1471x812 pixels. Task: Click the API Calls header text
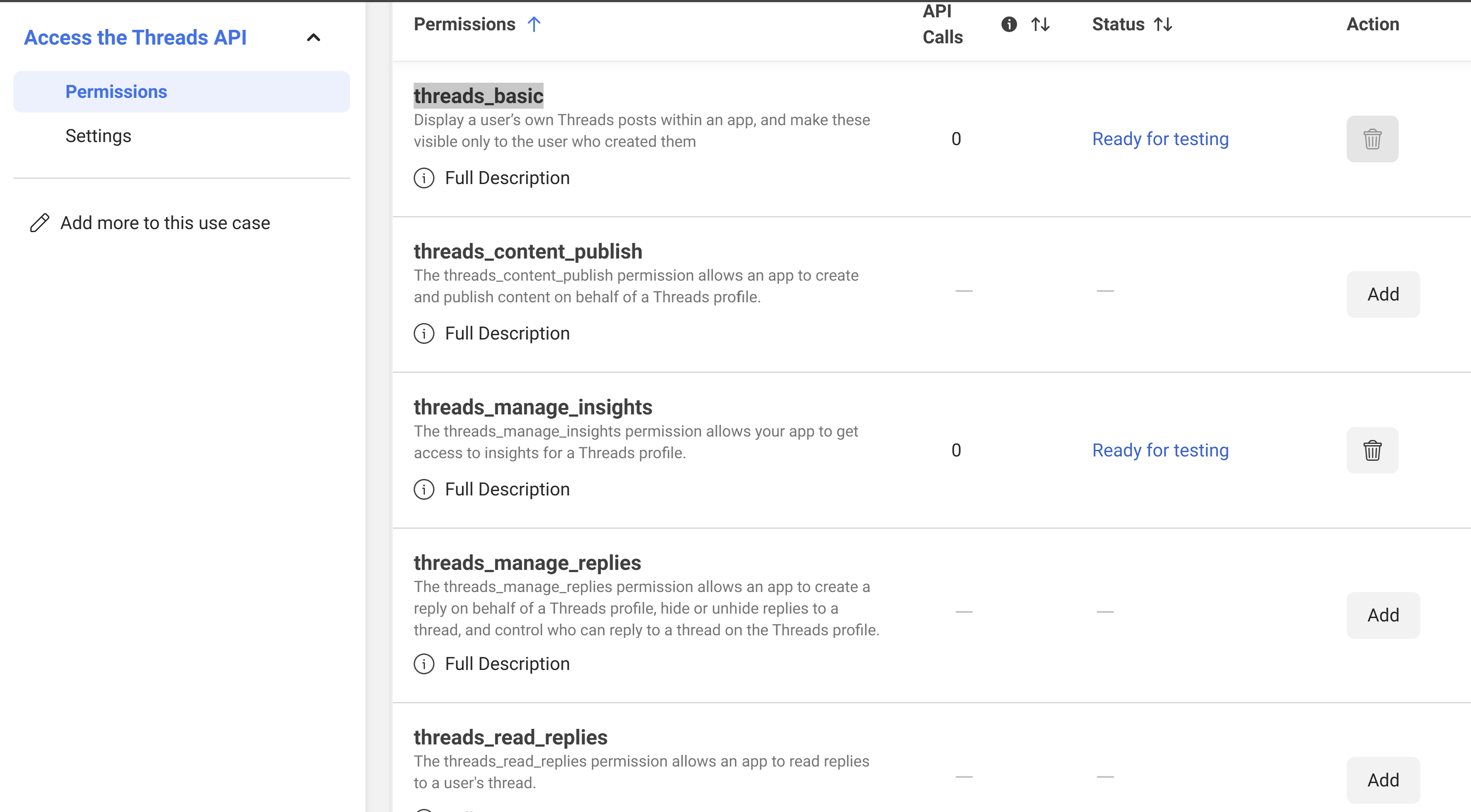coord(943,24)
